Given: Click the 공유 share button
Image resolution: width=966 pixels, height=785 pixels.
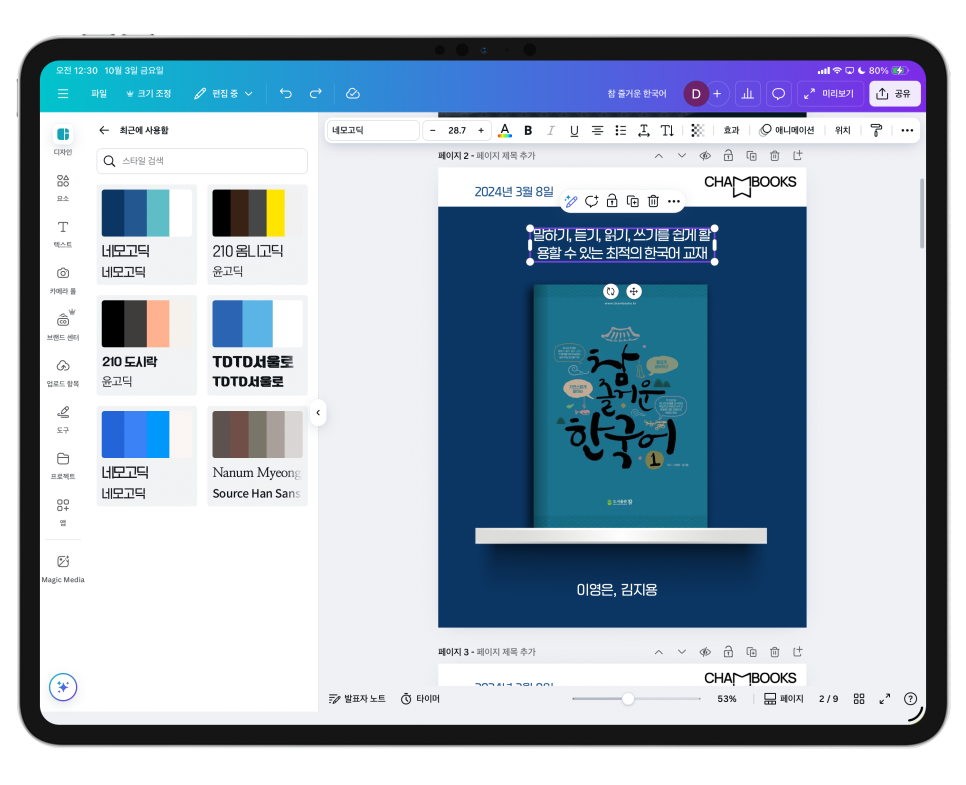Looking at the screenshot, I should [x=895, y=94].
